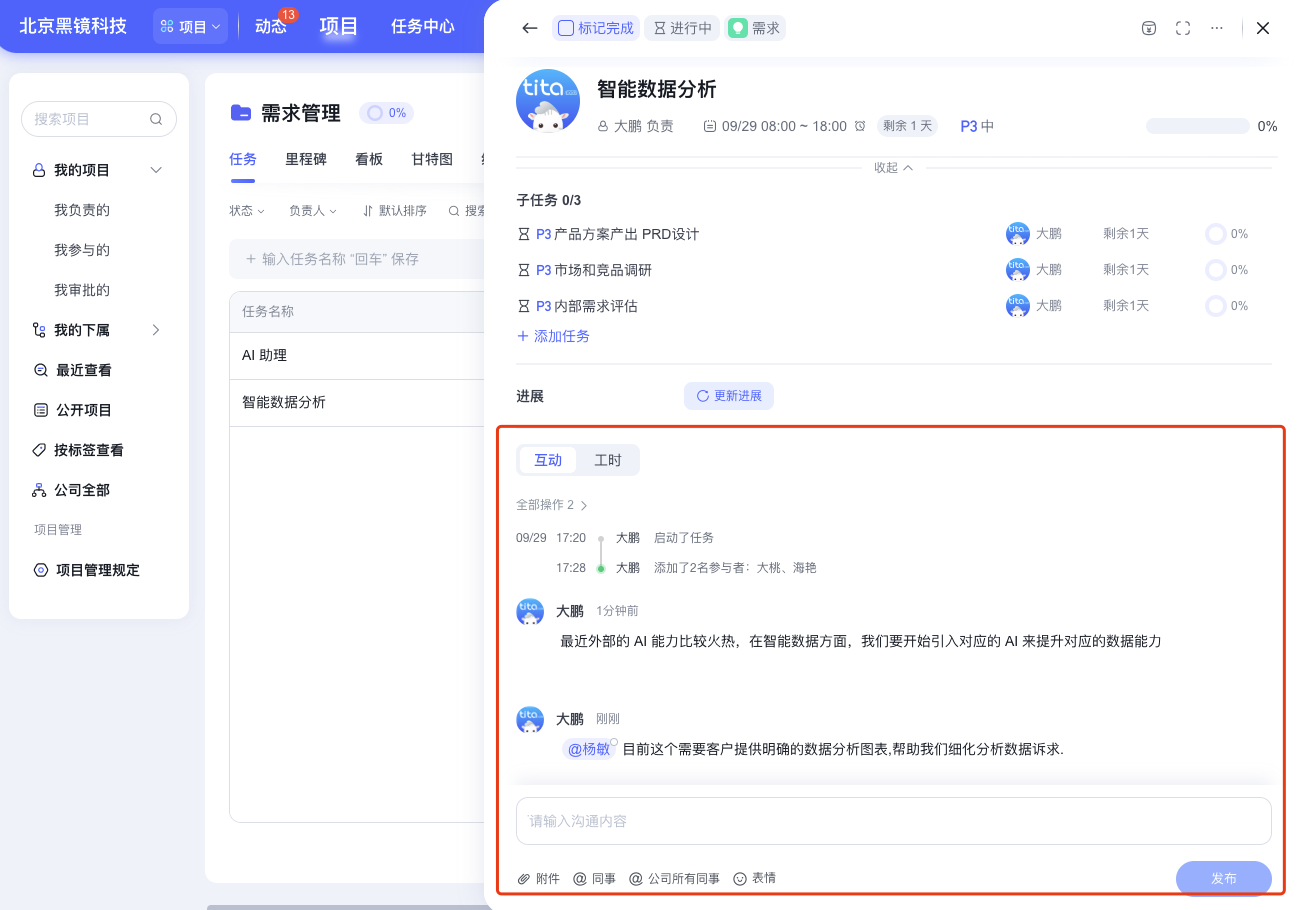Open subtask 市场和竞品调研
The image size is (1297, 910).
pos(603,270)
